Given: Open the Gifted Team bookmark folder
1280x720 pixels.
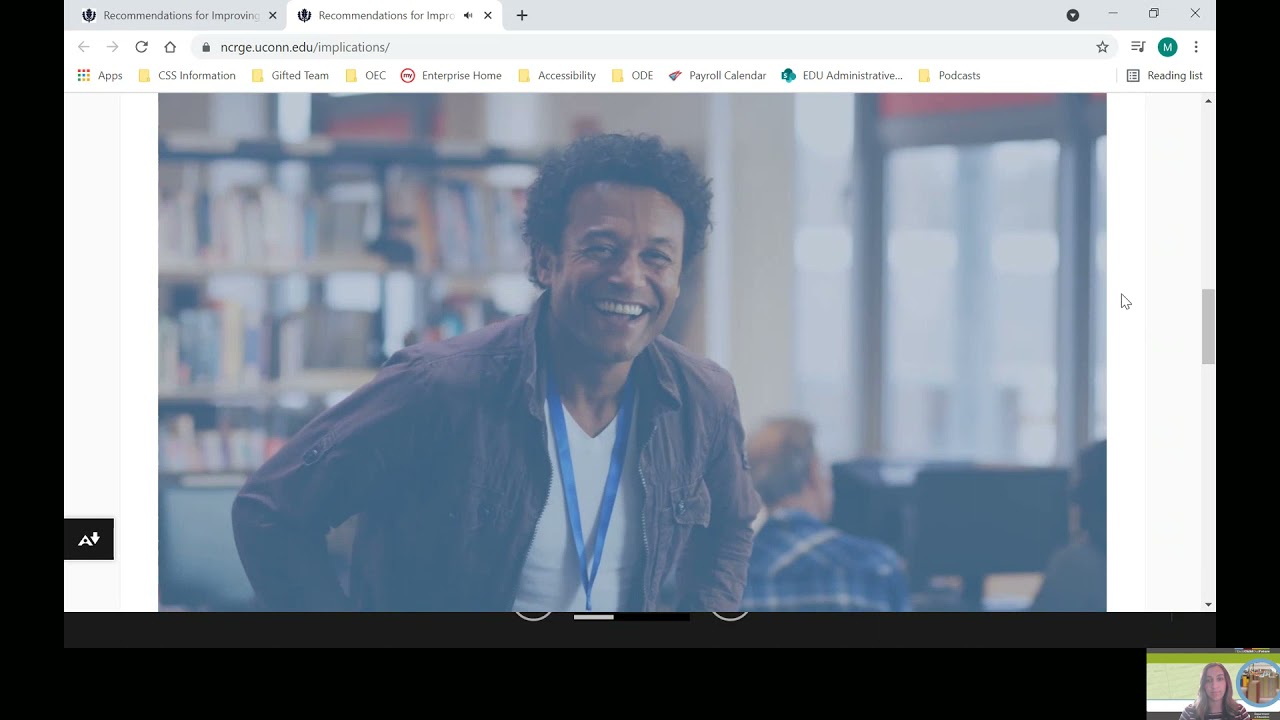Looking at the screenshot, I should tap(290, 75).
